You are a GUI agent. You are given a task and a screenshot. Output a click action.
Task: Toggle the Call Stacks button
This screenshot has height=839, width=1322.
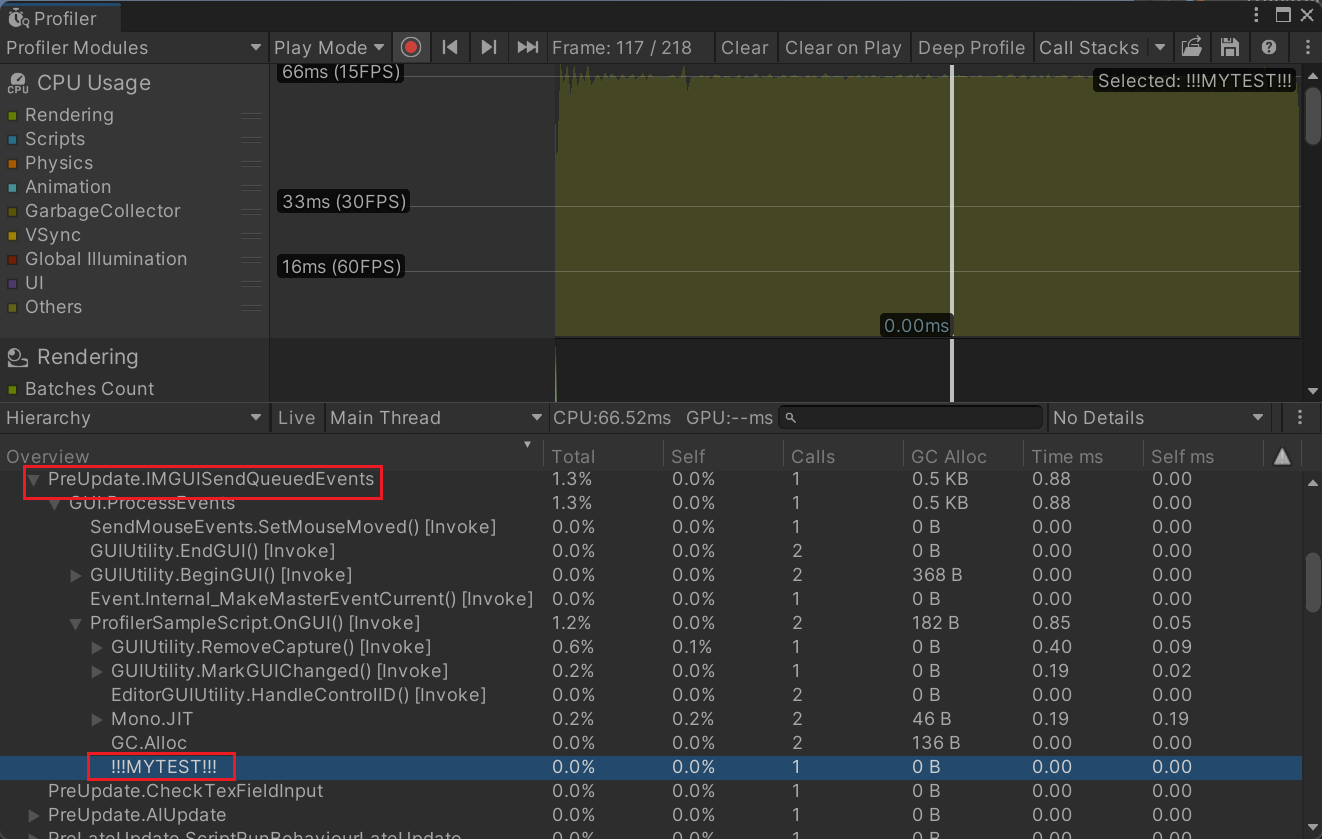[1089, 47]
